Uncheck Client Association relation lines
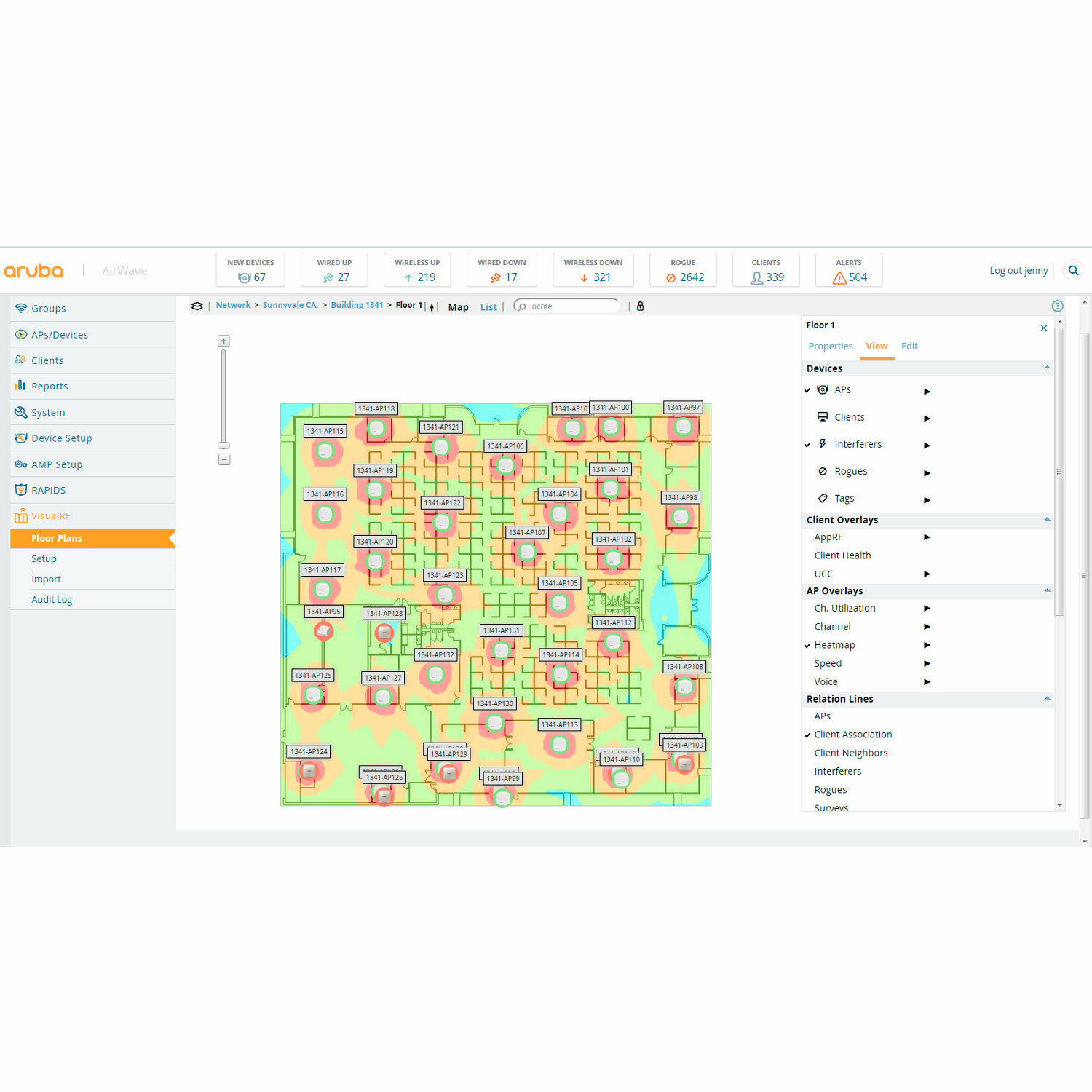The height and width of the screenshot is (1092, 1092). tap(852, 735)
